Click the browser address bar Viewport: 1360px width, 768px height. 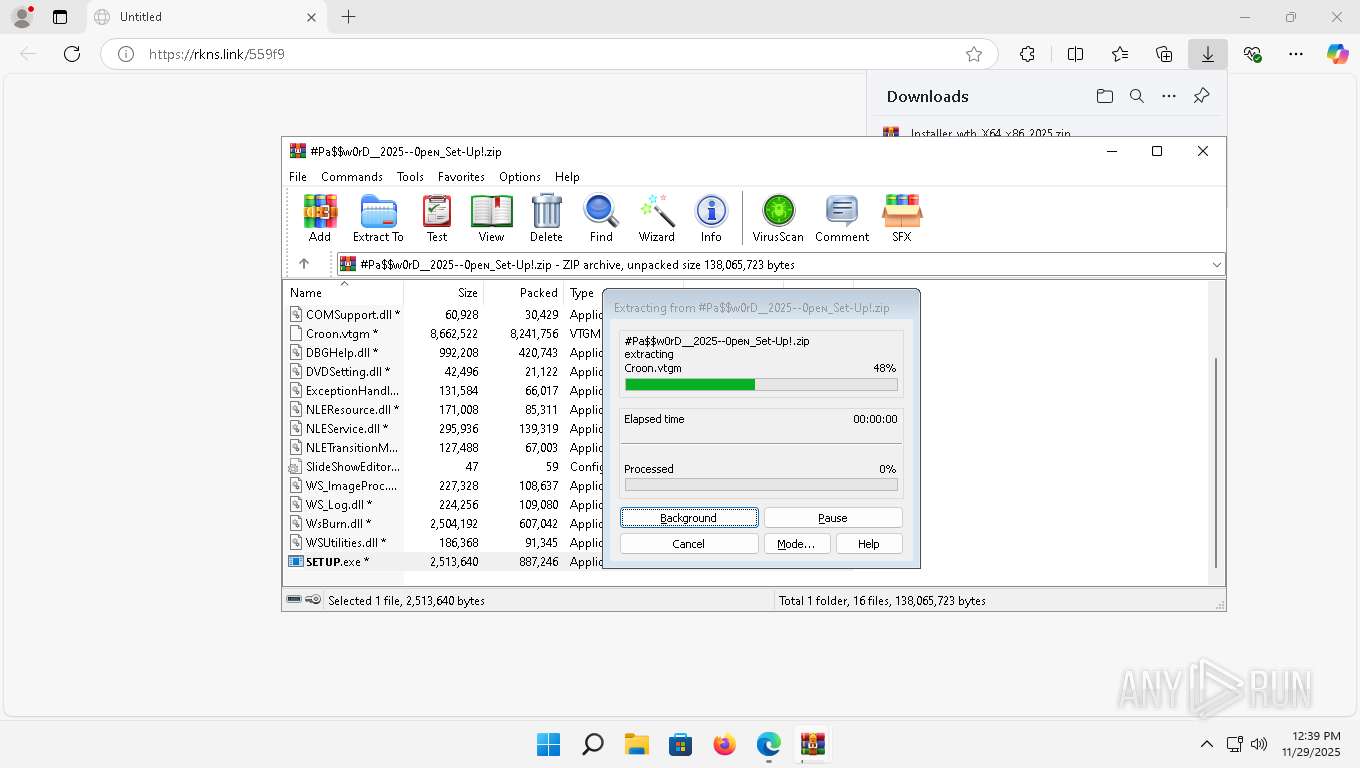tap(548, 54)
